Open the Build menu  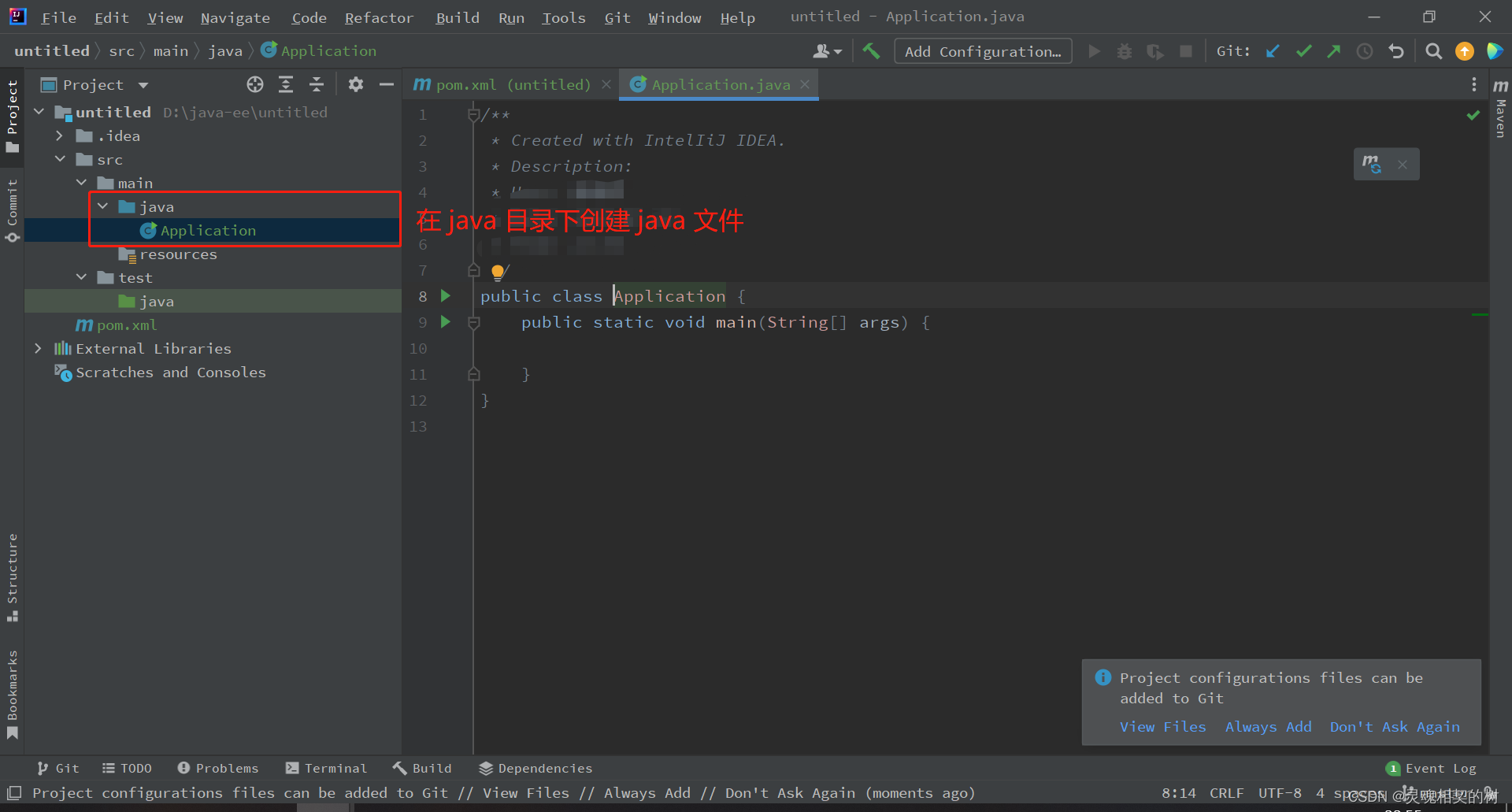point(458,17)
